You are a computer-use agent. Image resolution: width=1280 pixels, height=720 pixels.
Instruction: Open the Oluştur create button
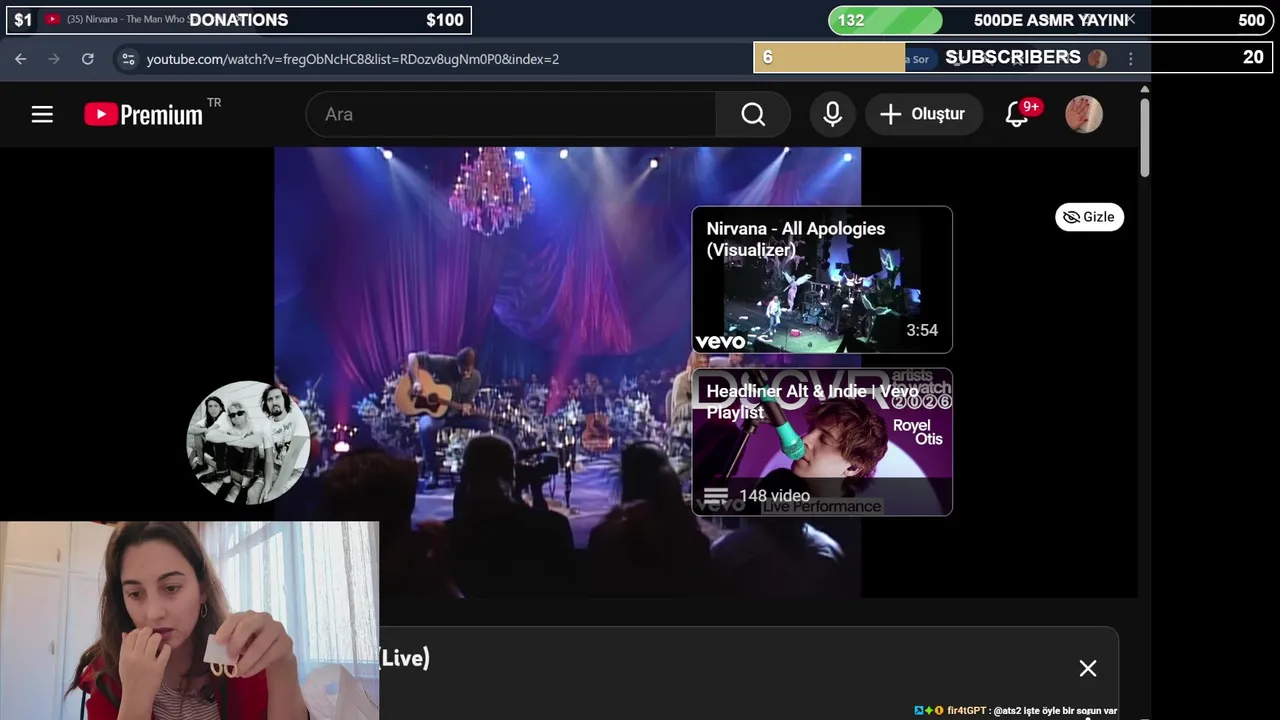point(923,114)
